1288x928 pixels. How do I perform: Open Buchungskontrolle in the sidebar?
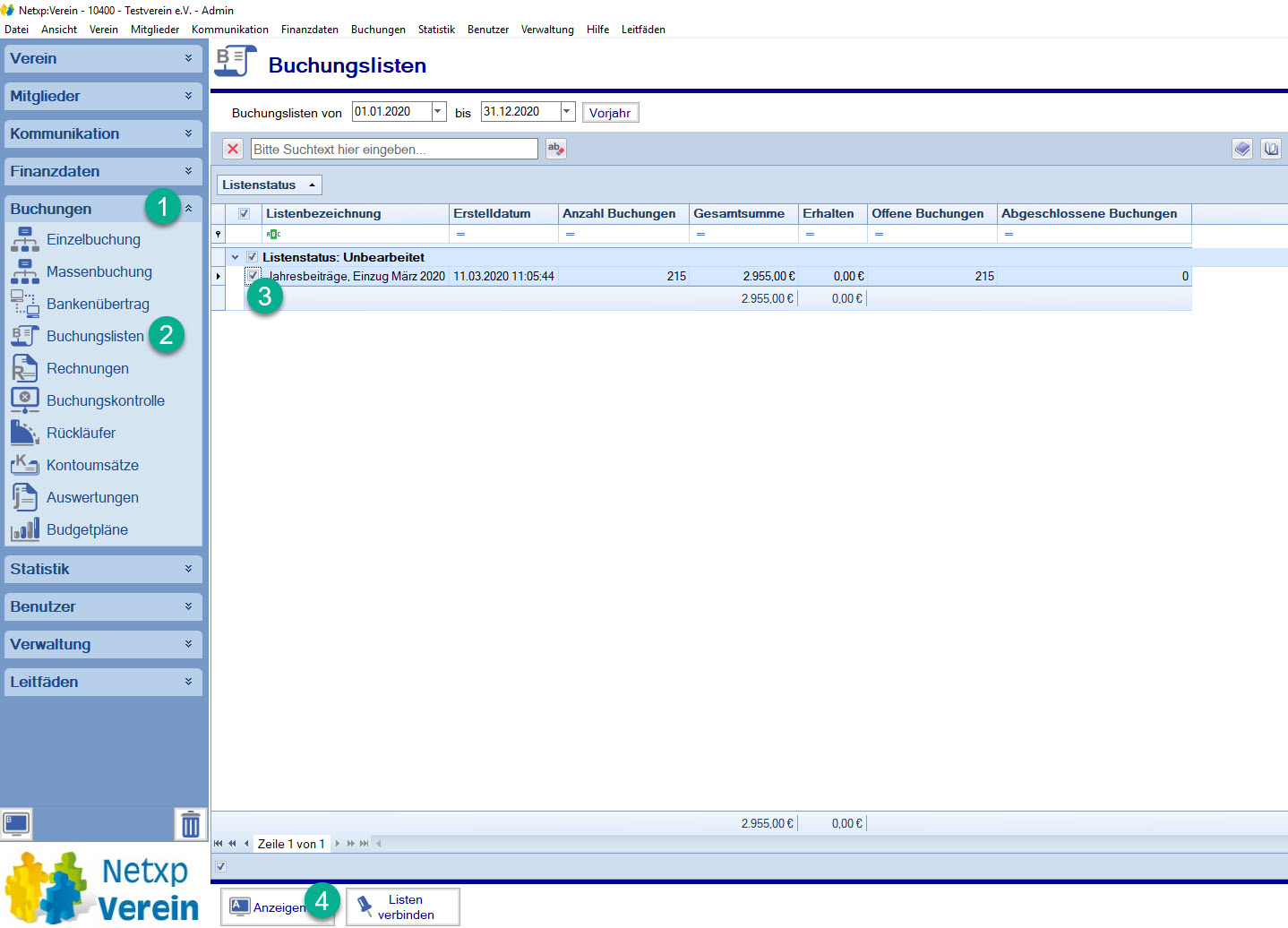click(105, 401)
